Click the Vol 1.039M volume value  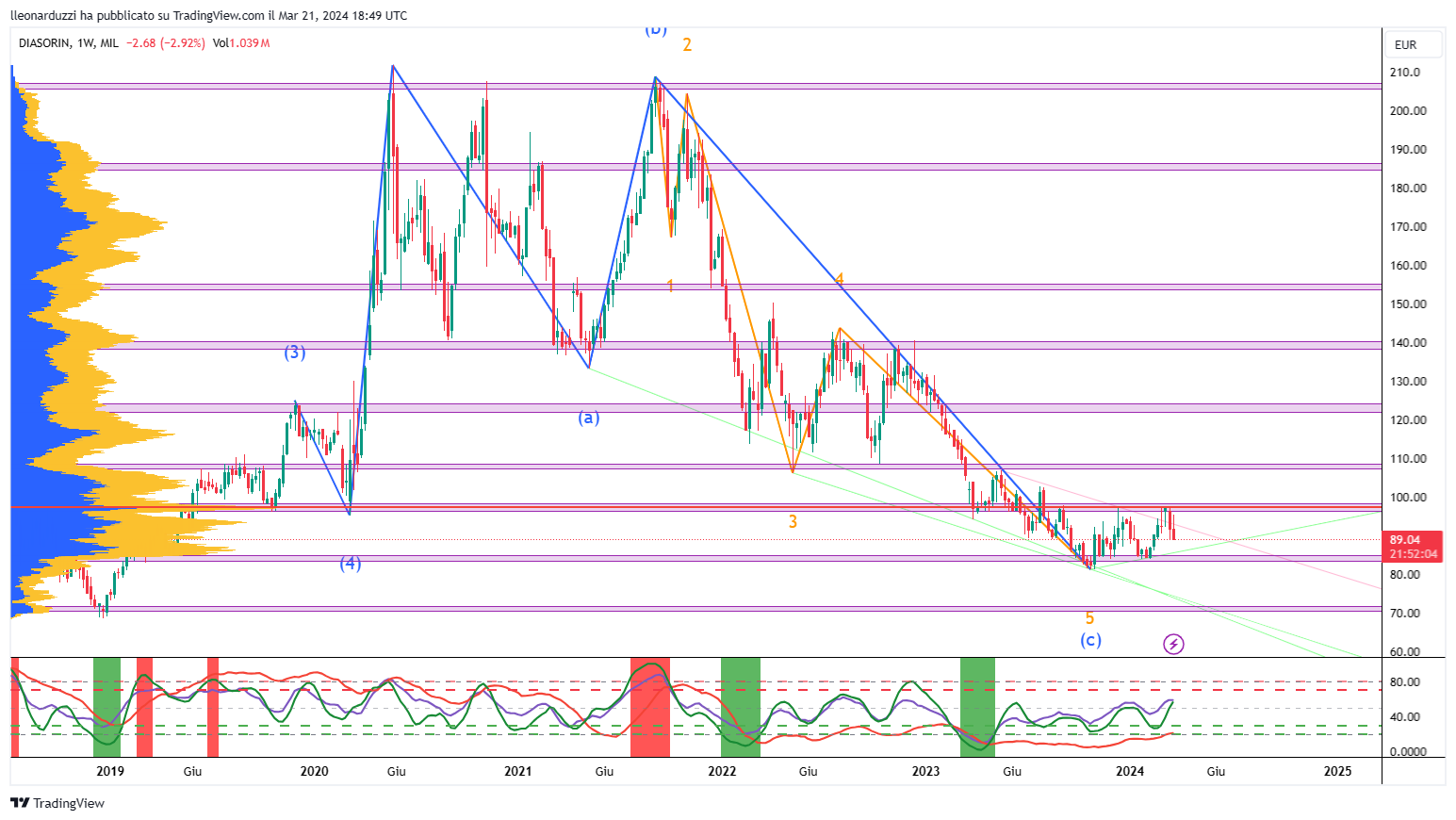[x=241, y=43]
